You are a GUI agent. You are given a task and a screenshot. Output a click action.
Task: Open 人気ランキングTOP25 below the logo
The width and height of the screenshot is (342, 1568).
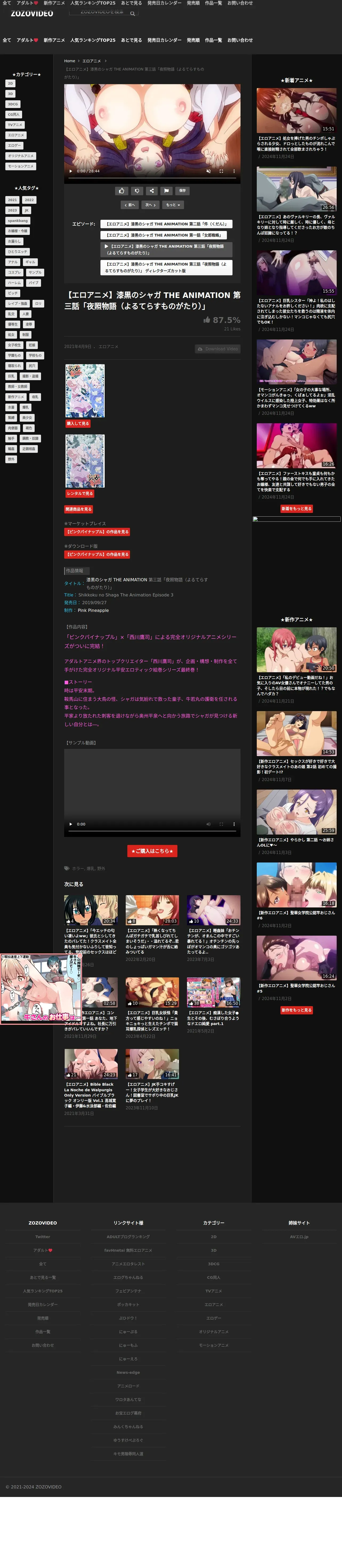click(x=93, y=40)
